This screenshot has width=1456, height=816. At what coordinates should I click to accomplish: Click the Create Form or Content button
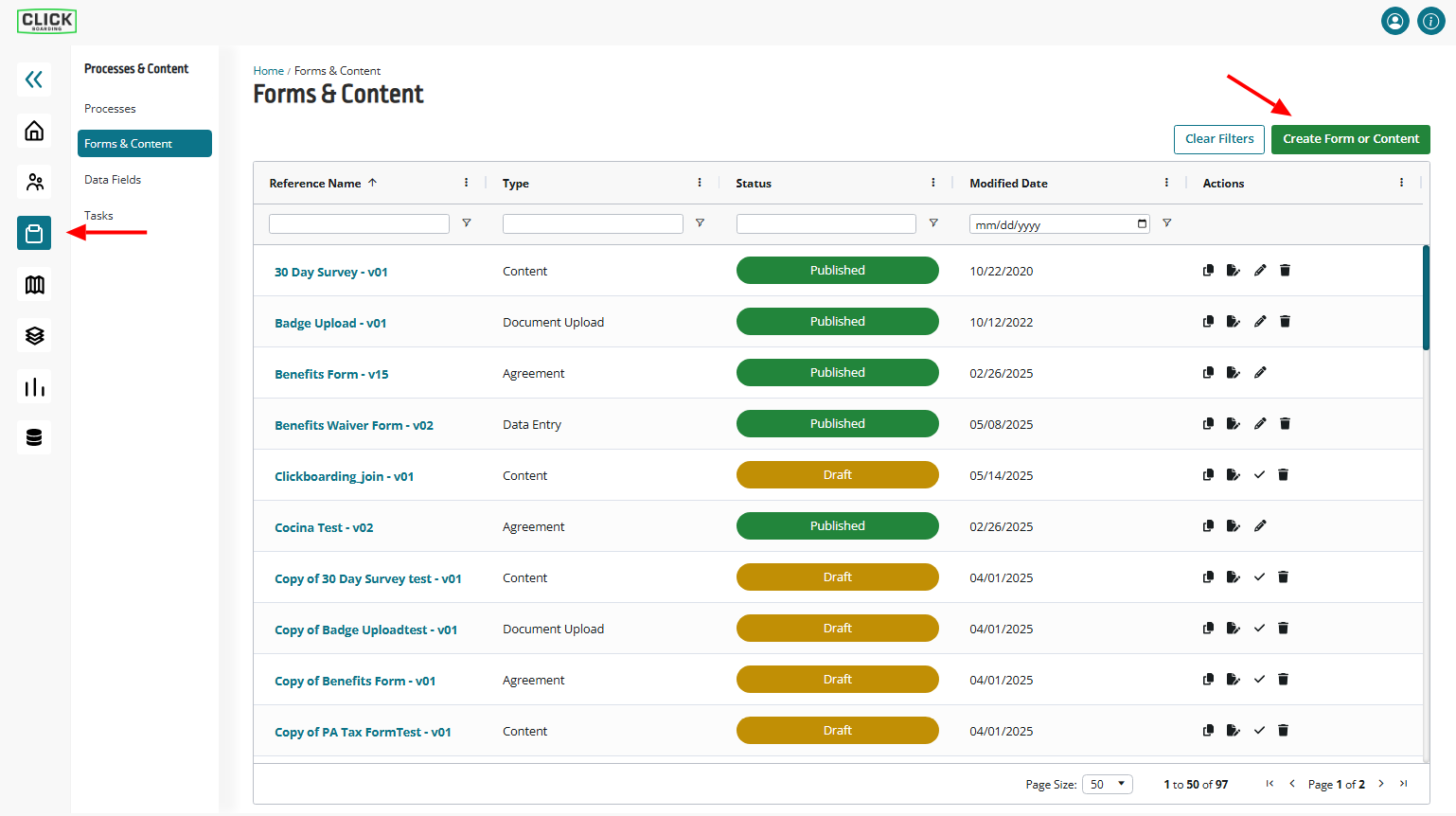tap(1351, 139)
